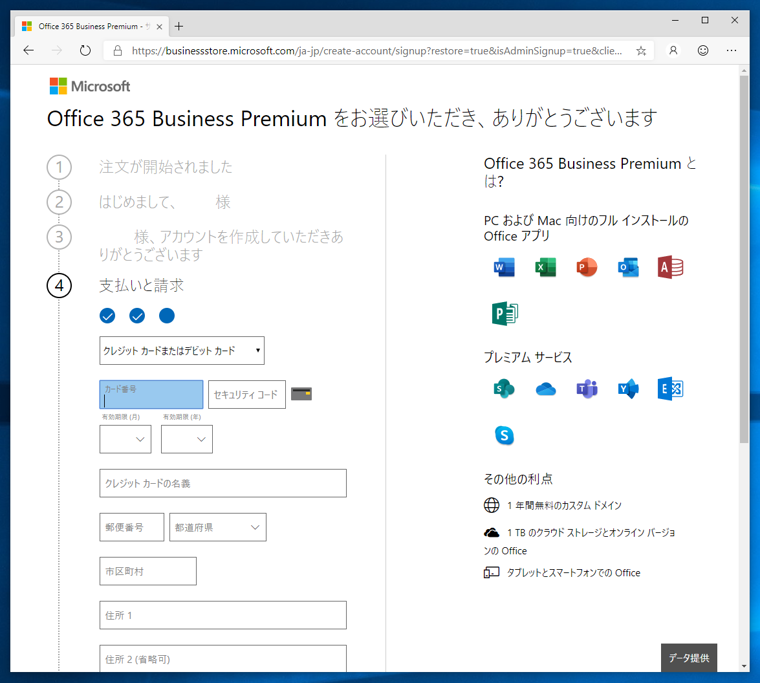
Task: View site info via padlock icon
Action: [118, 51]
